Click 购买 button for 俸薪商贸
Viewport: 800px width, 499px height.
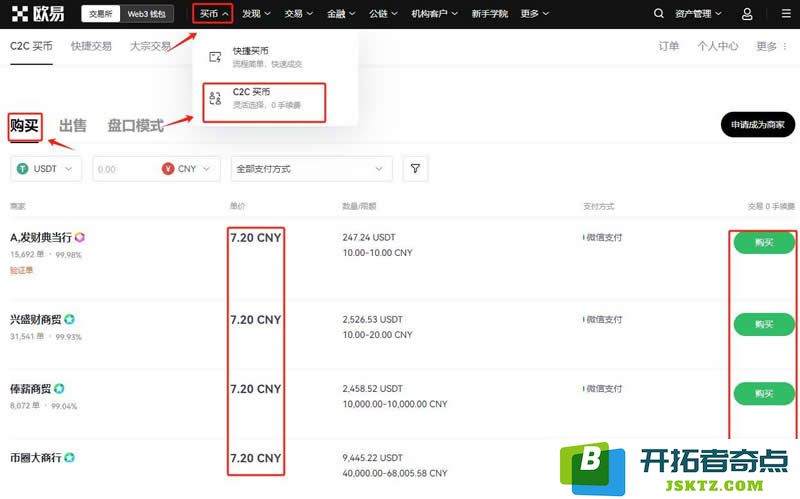[764, 393]
